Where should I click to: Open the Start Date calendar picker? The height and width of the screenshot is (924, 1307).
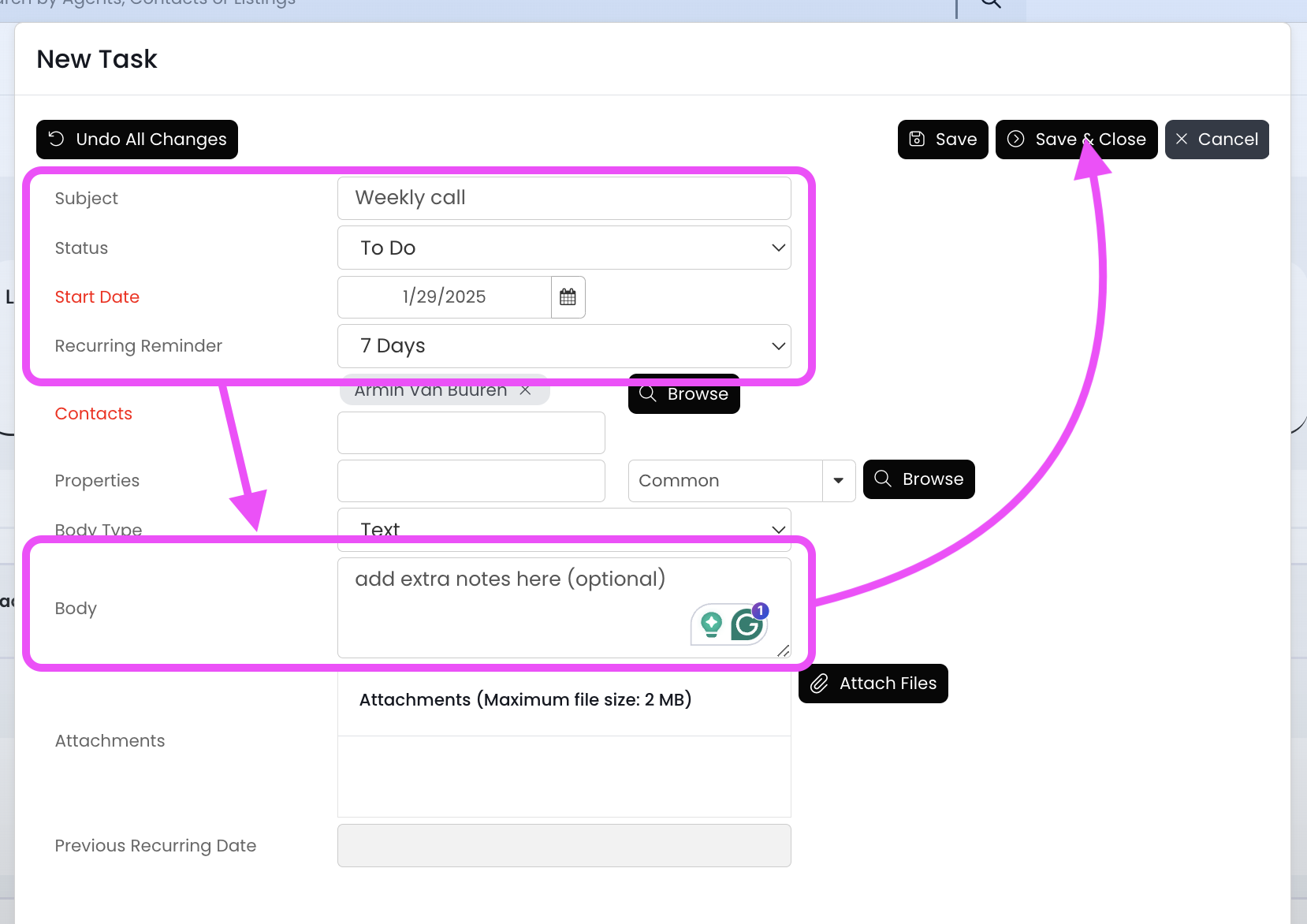point(568,297)
